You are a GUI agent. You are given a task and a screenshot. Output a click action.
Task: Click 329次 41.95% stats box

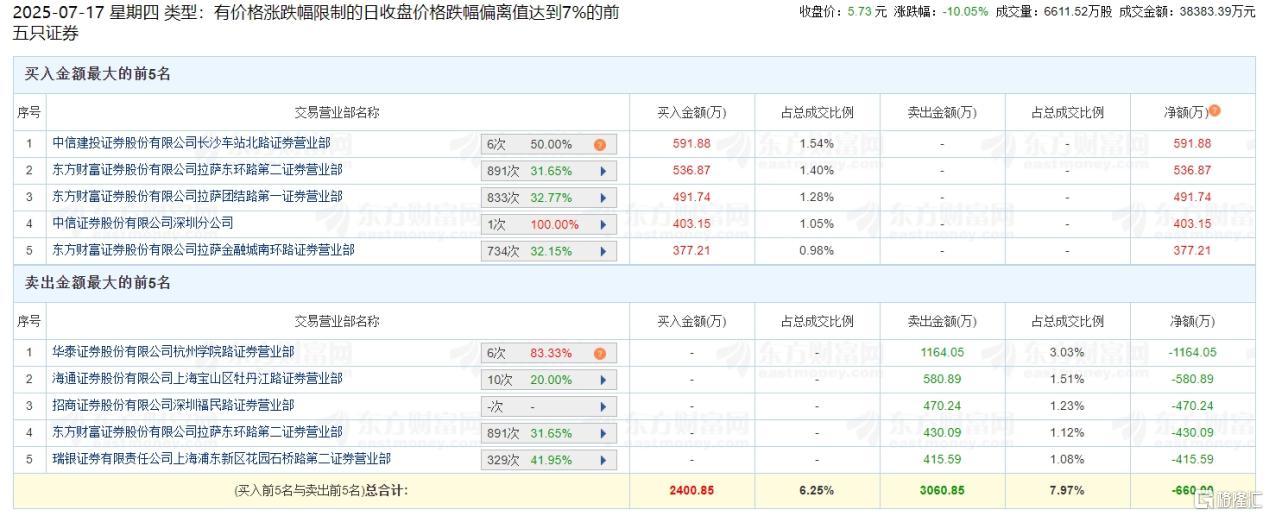coord(549,460)
